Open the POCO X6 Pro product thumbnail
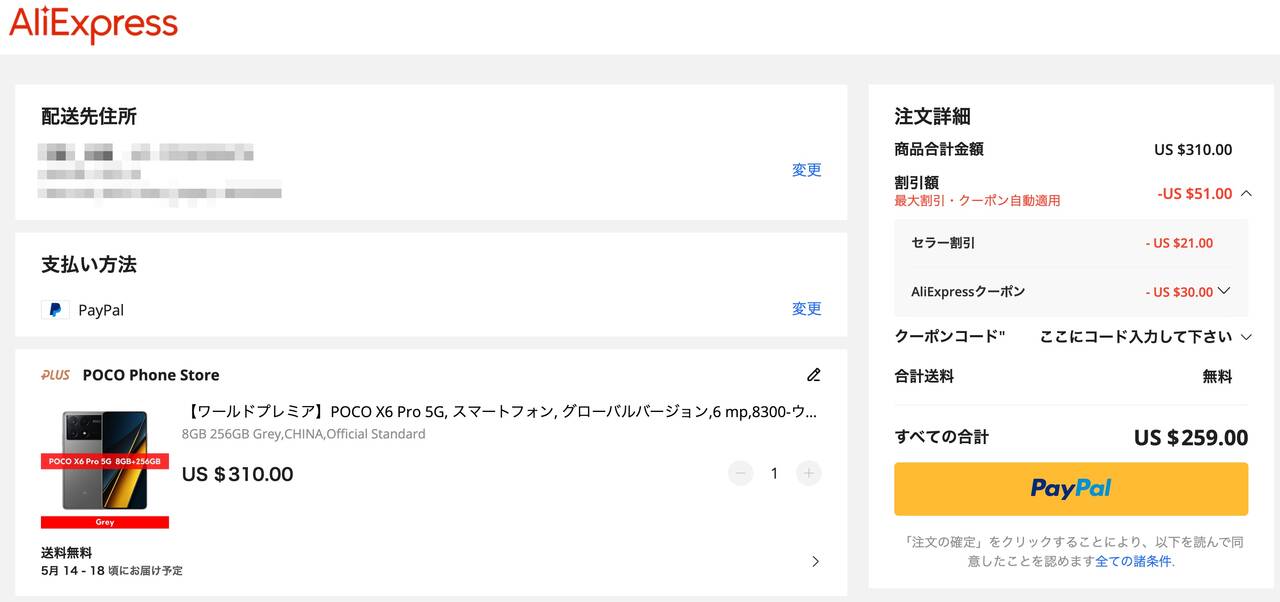 pos(105,465)
